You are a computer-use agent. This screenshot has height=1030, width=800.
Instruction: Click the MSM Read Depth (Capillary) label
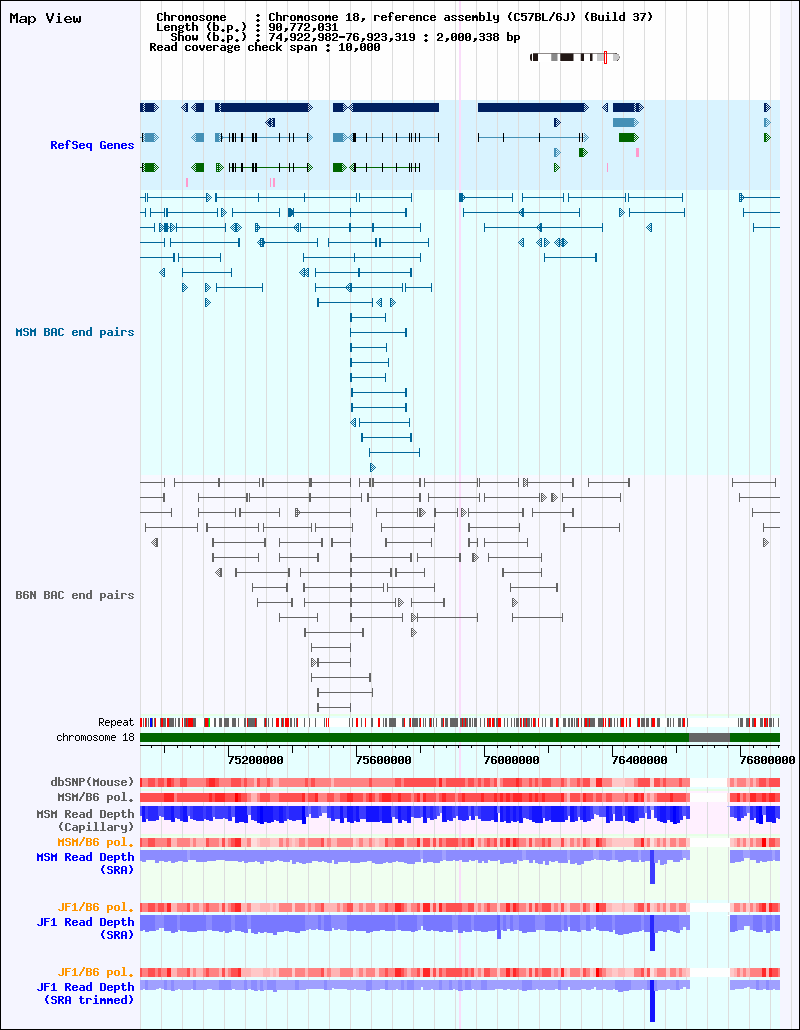(x=85, y=820)
